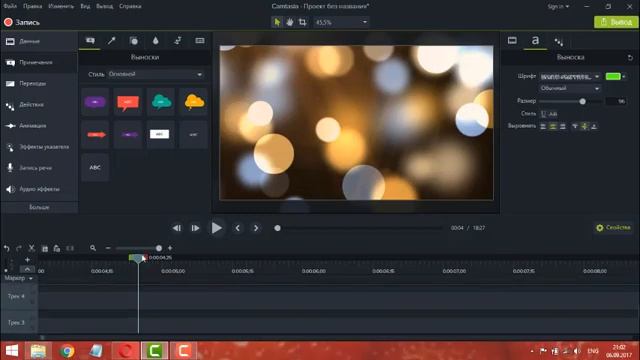Switch to text properties 'a' tab
640x360 pixels.
coord(535,40)
